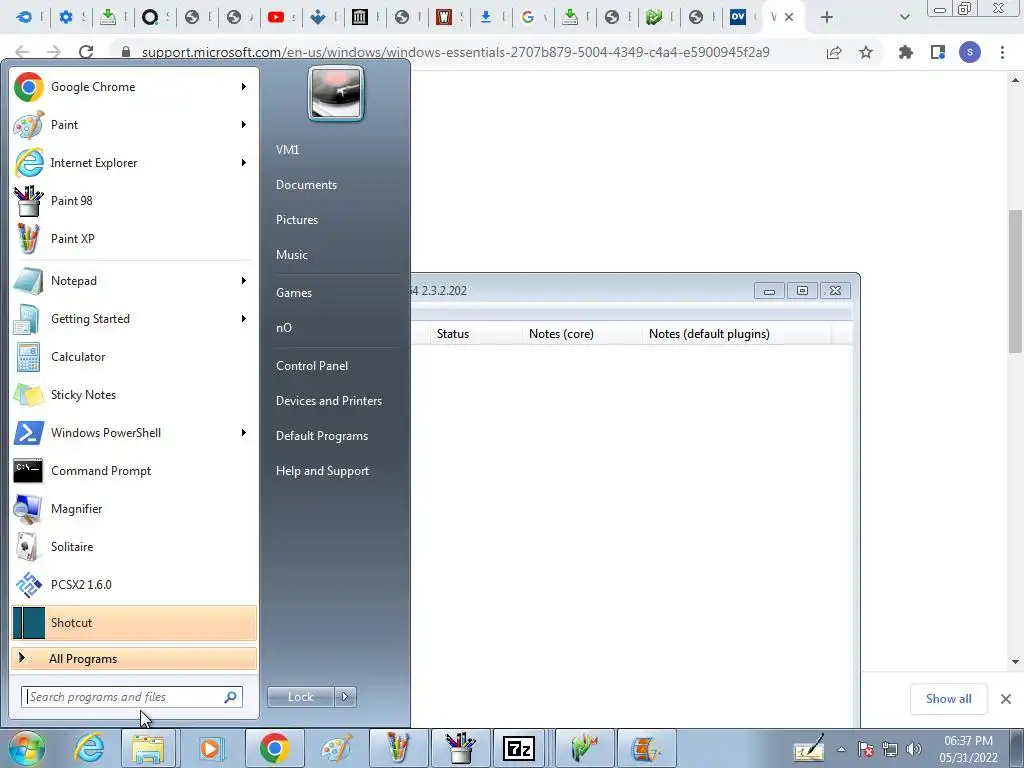Switch to Chrome via taskbar icon
Viewport: 1024px width, 768px height.
tap(274, 748)
